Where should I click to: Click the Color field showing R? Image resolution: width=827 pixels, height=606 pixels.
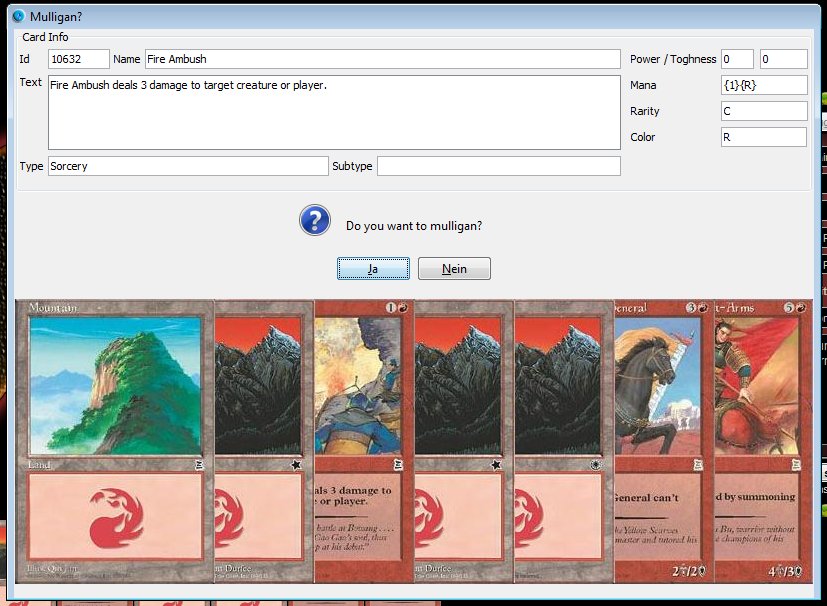(764, 137)
